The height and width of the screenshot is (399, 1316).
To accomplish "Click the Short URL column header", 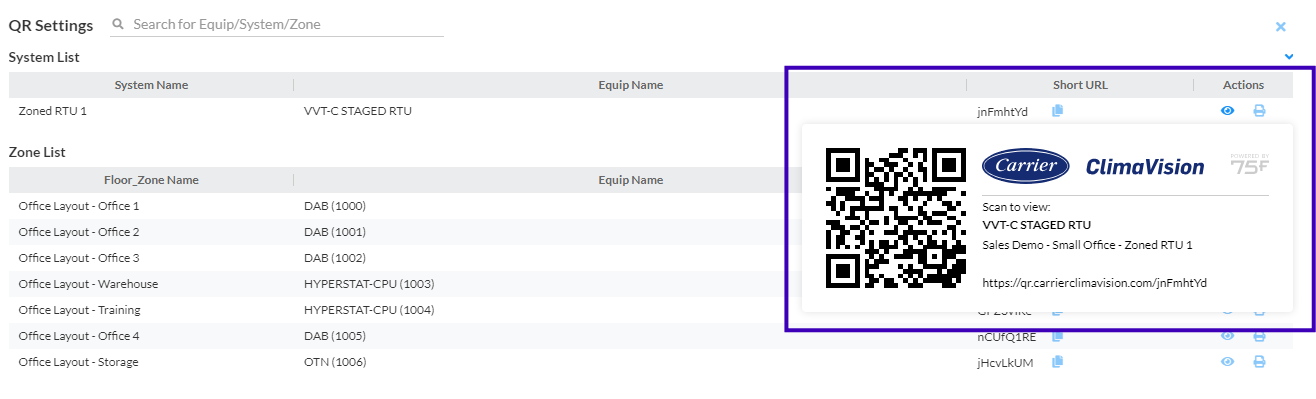I will click(1080, 85).
